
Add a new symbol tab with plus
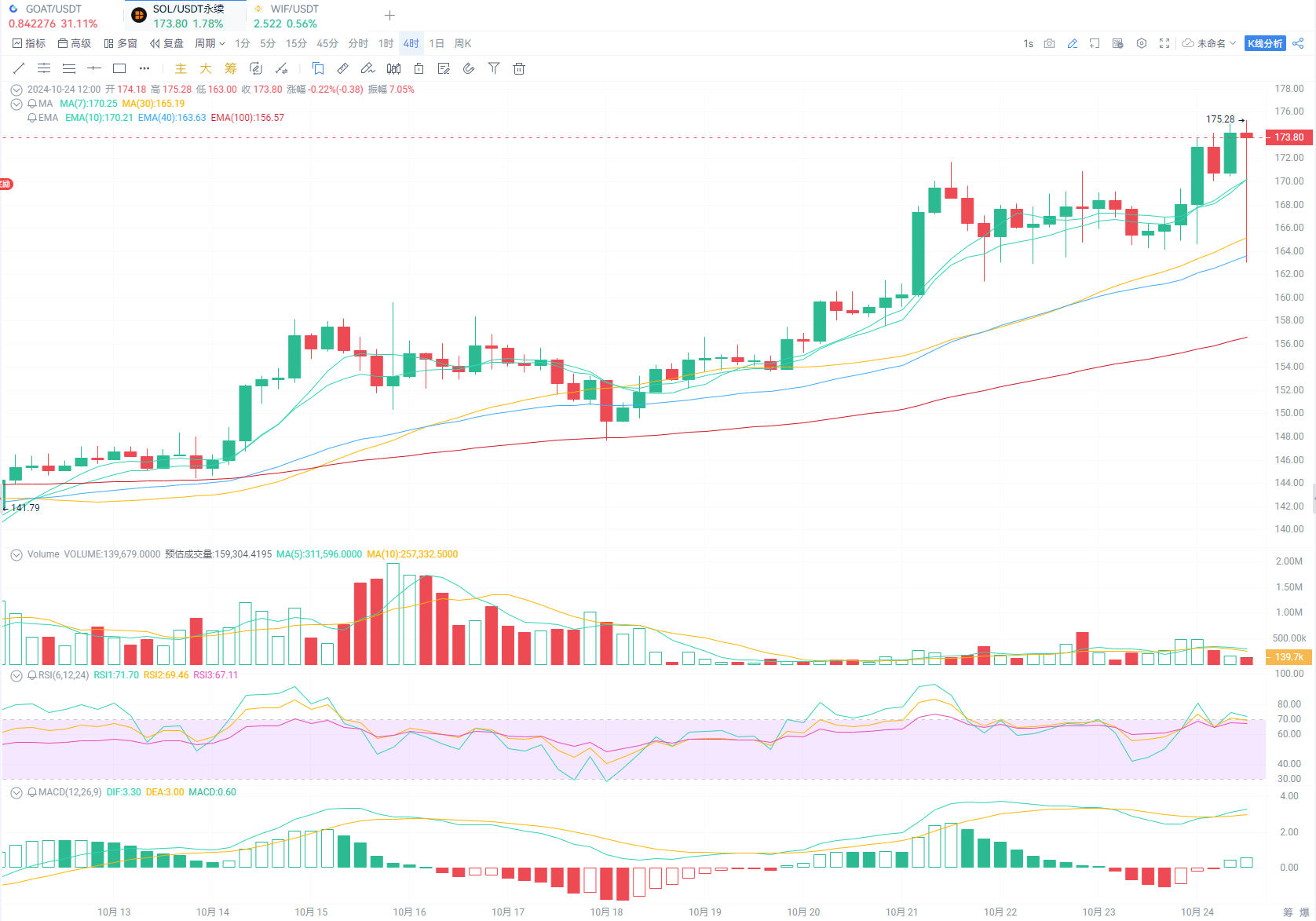(389, 16)
